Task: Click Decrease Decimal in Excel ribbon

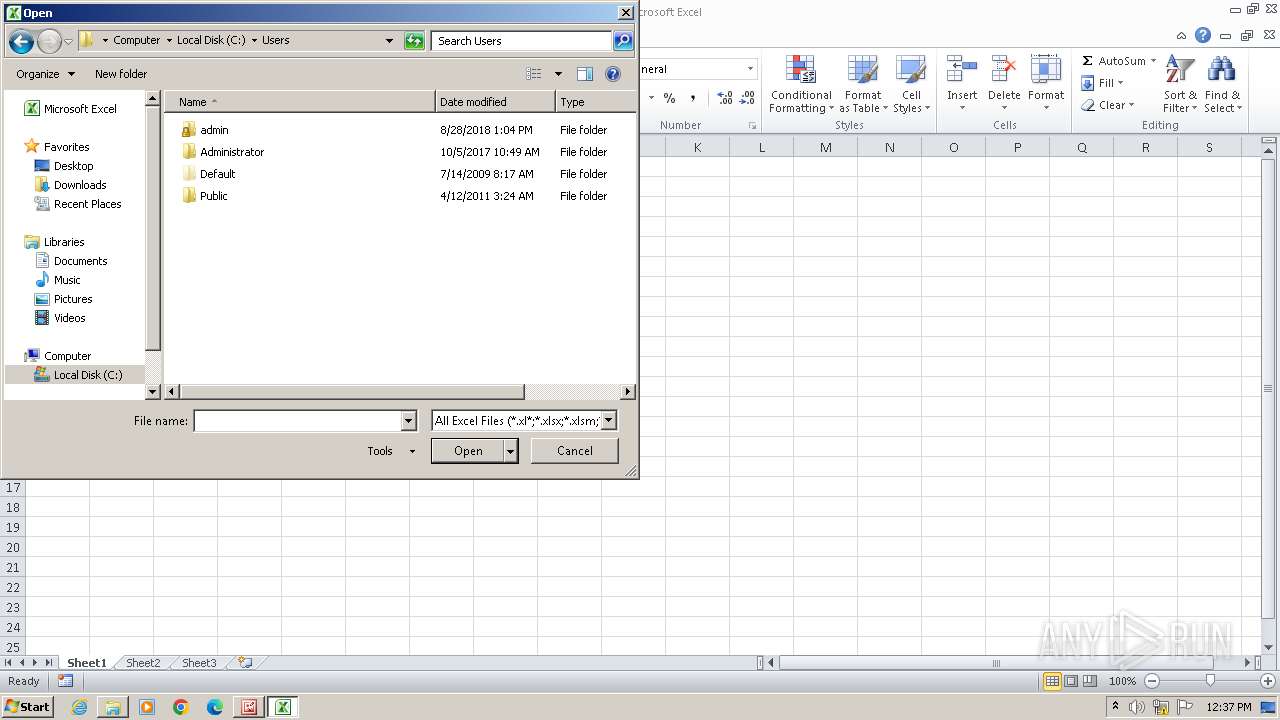Action: pyautogui.click(x=747, y=98)
